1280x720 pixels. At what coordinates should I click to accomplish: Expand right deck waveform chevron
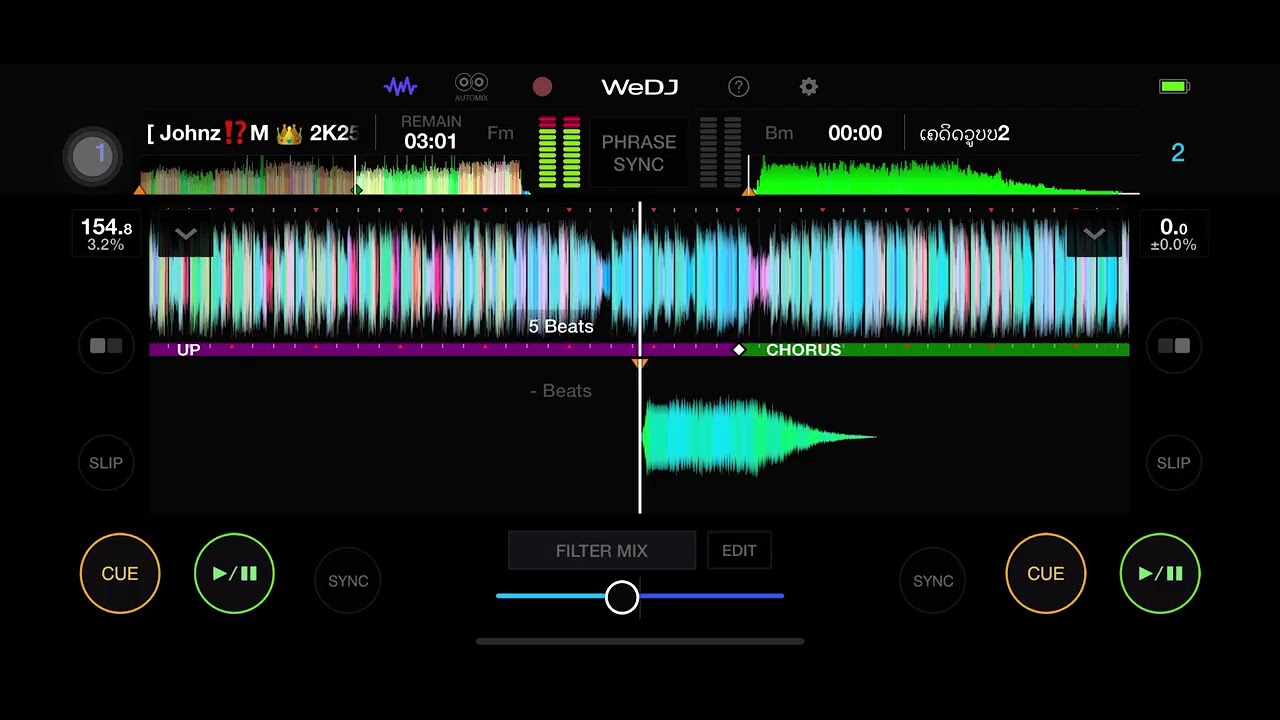pyautogui.click(x=1094, y=234)
